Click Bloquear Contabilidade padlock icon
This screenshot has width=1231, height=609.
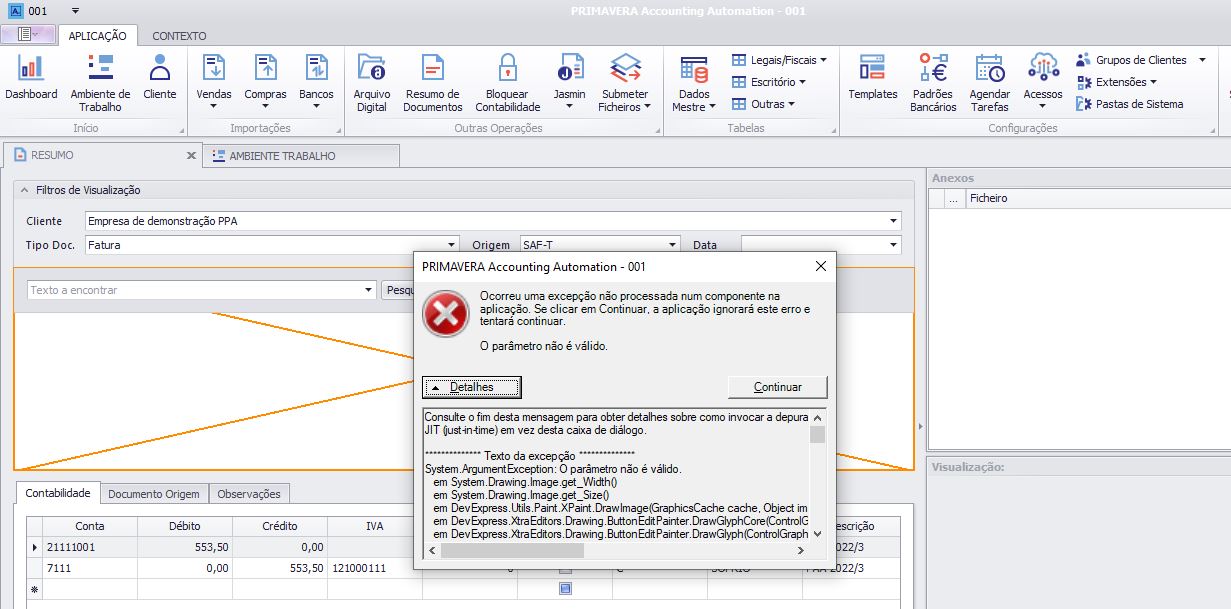[x=507, y=83]
